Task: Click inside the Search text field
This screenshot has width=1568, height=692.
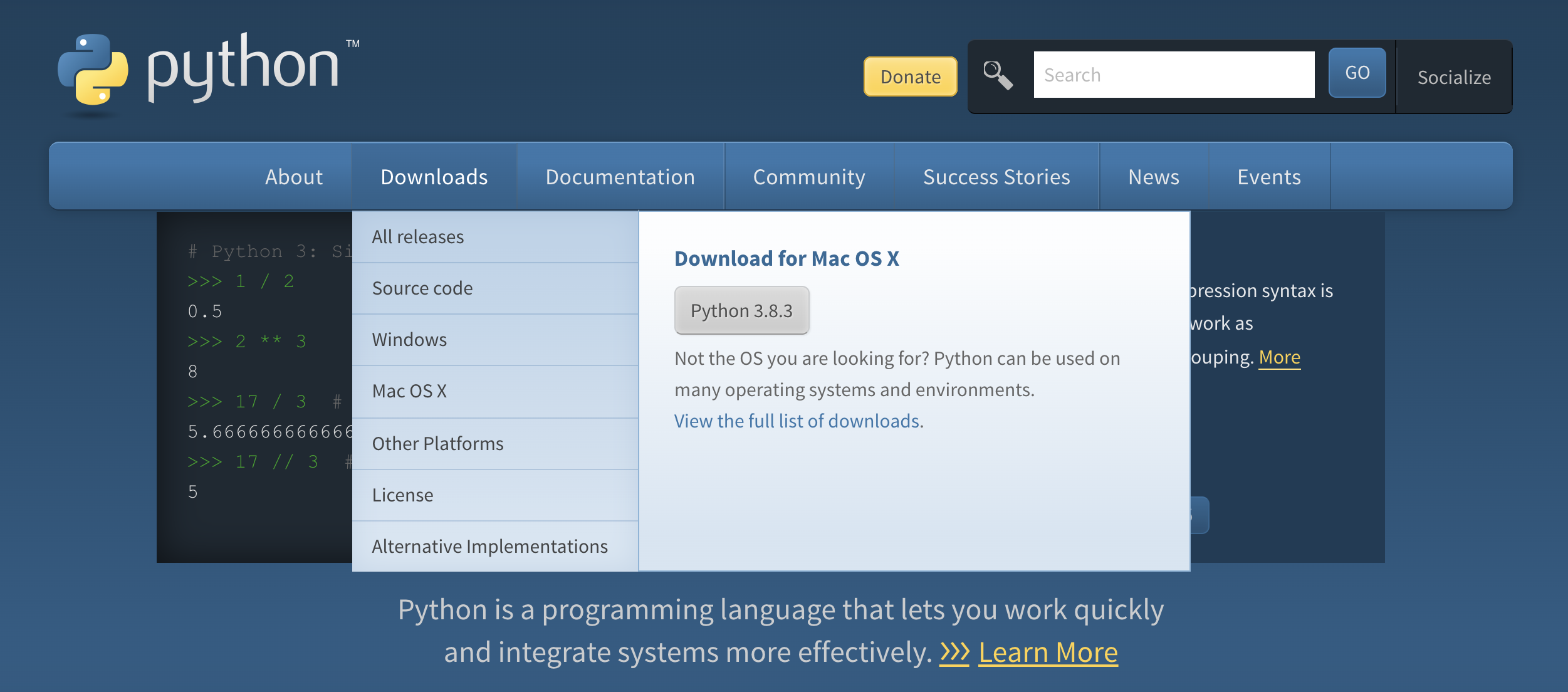Action: (x=1173, y=75)
